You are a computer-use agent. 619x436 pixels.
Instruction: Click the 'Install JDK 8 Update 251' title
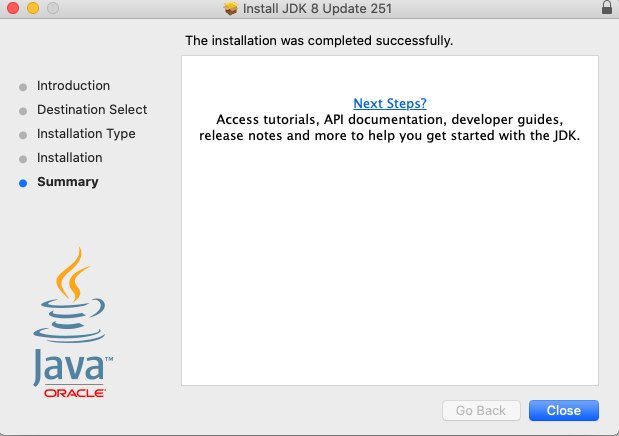point(317,8)
